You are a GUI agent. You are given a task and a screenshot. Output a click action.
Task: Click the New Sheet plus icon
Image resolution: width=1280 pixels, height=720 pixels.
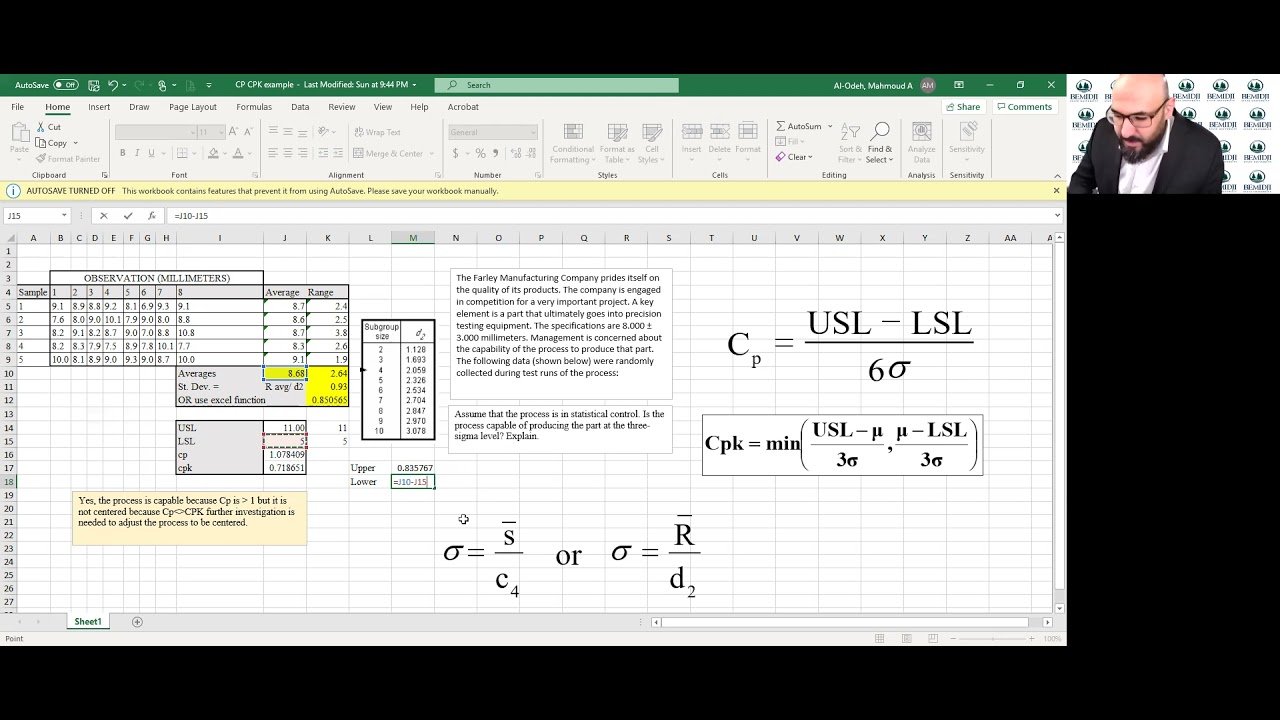pyautogui.click(x=137, y=622)
